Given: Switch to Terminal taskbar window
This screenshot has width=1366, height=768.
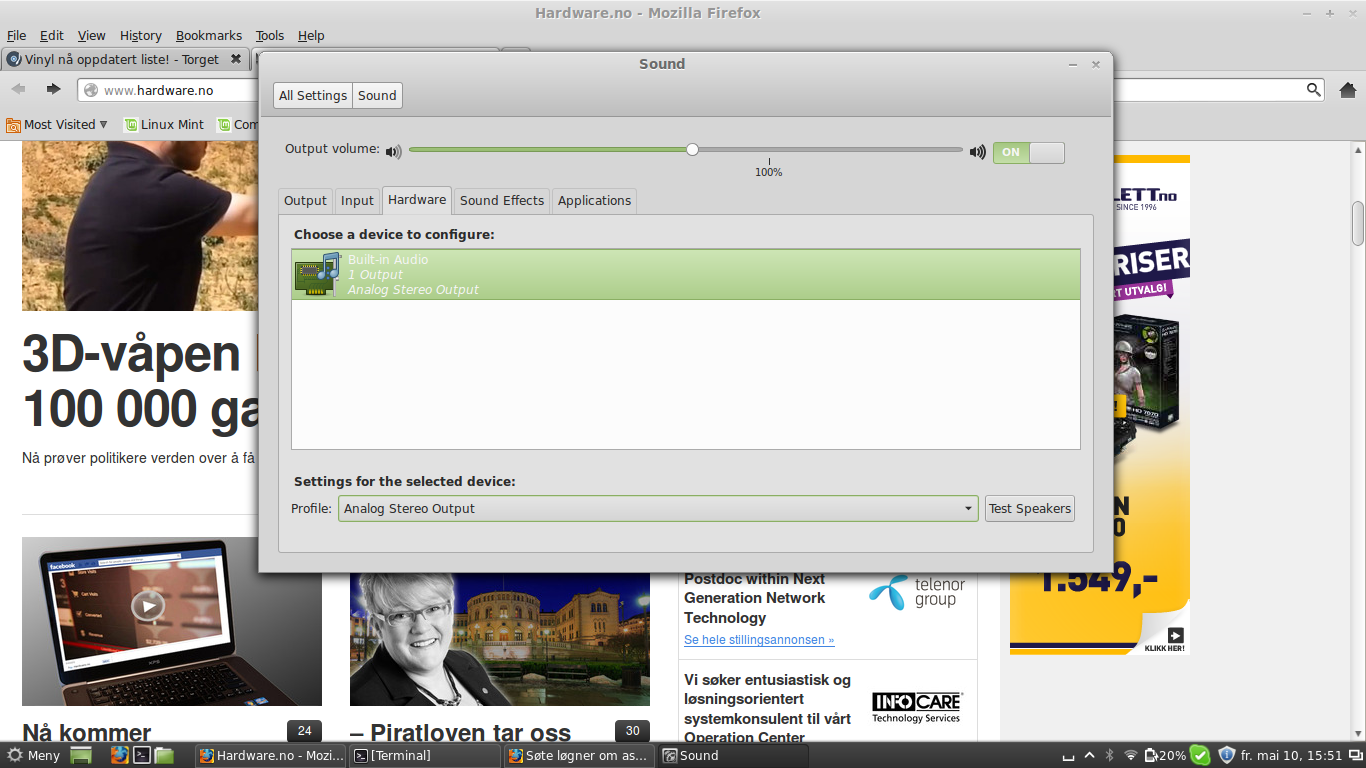Looking at the screenshot, I should coord(425,755).
